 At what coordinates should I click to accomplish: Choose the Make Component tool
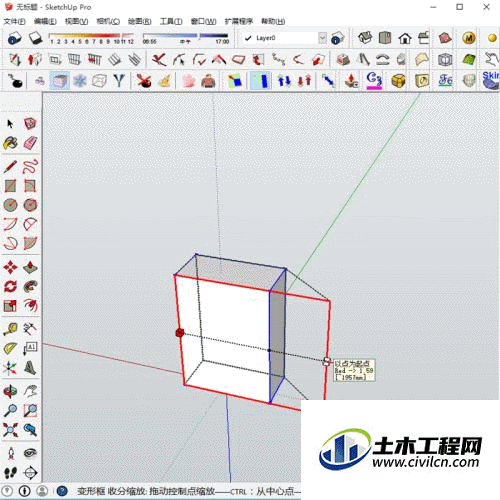coord(30,124)
